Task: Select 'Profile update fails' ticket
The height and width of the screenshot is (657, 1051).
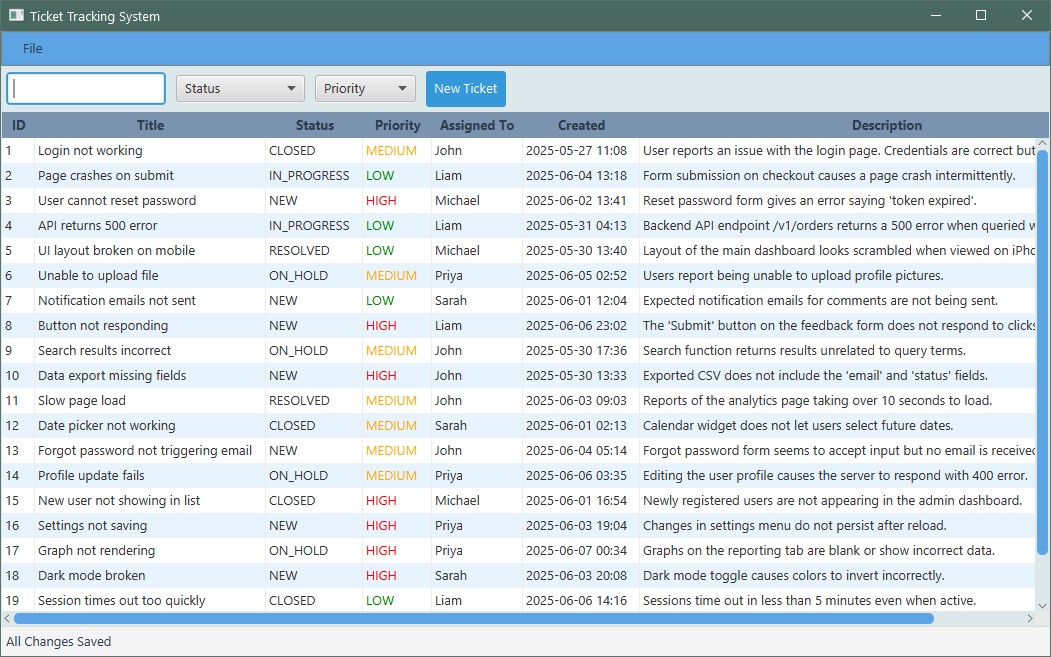Action: pos(91,476)
